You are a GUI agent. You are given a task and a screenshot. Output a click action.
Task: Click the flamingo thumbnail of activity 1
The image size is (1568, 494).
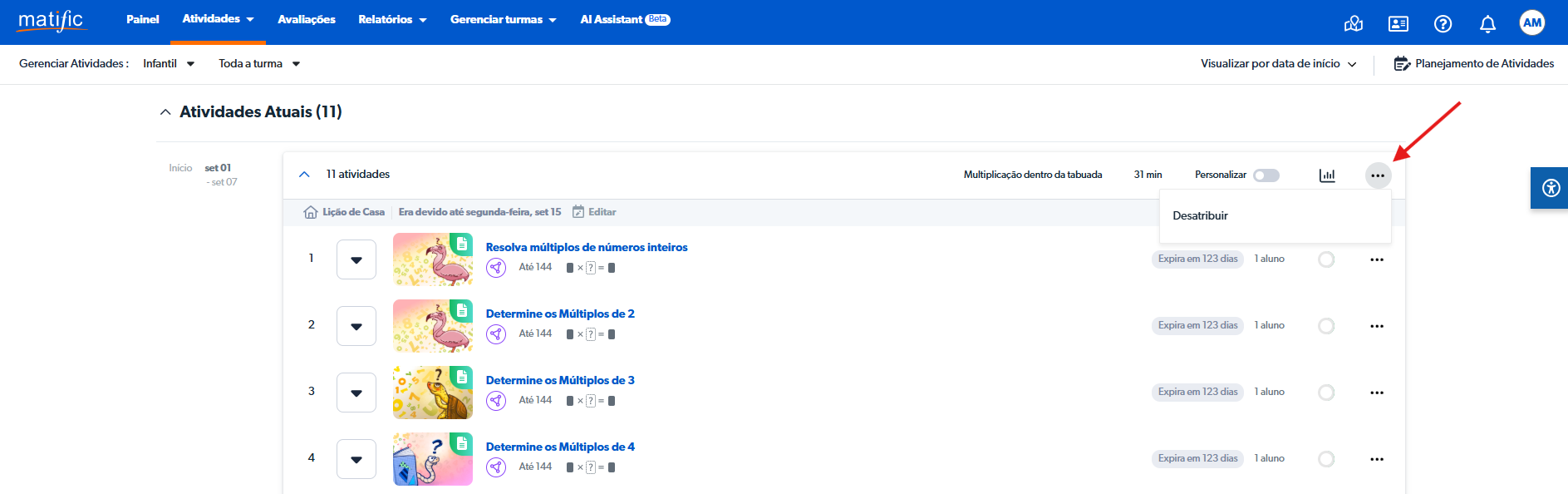pos(432,259)
